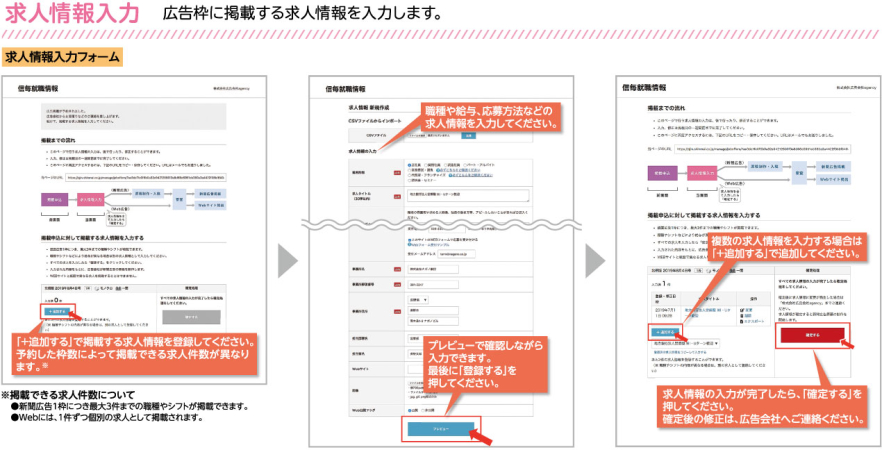Click the blue プレビュー button at form bottom

[440, 429]
